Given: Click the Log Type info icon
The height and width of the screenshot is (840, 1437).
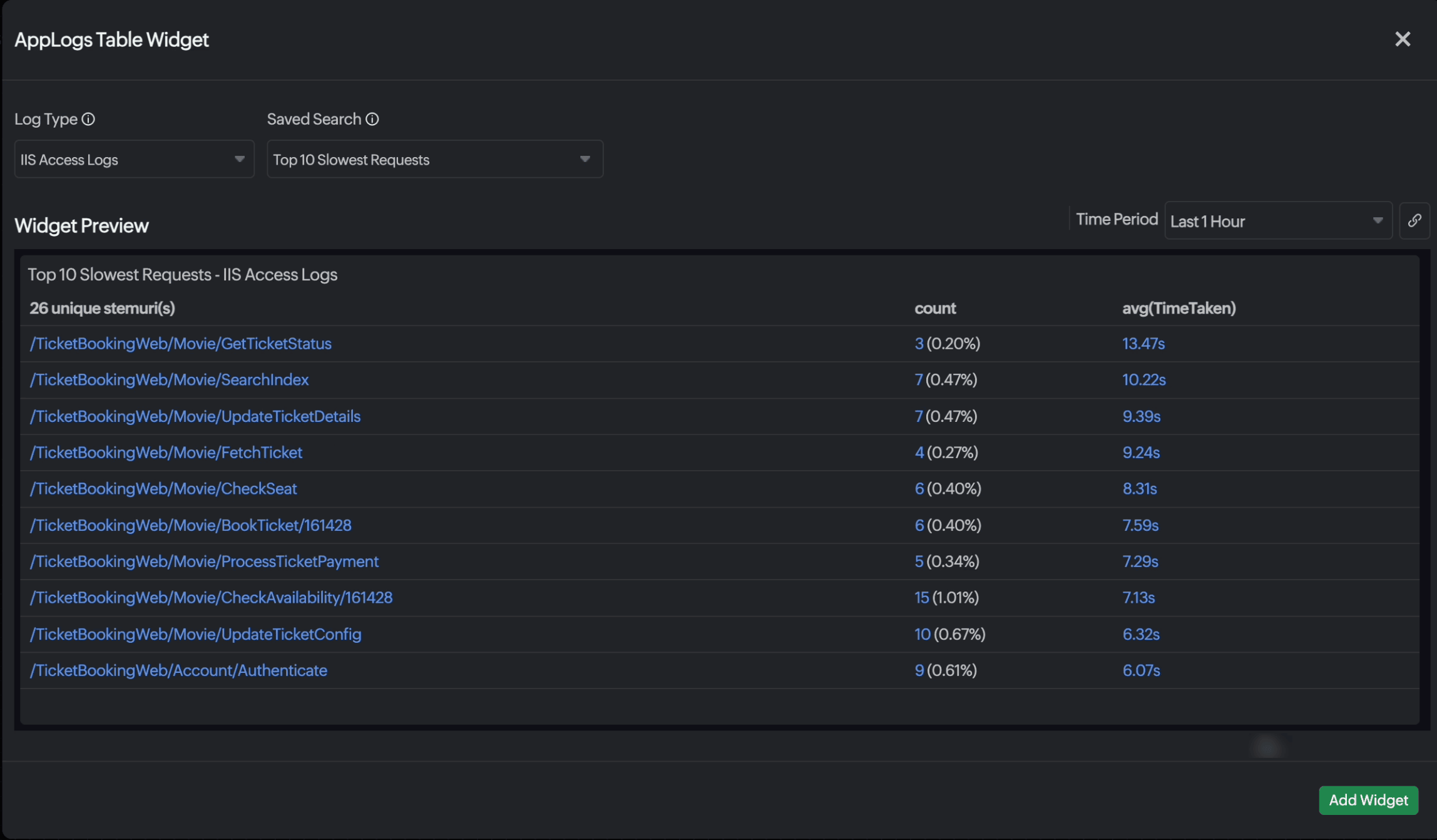Looking at the screenshot, I should 88,119.
